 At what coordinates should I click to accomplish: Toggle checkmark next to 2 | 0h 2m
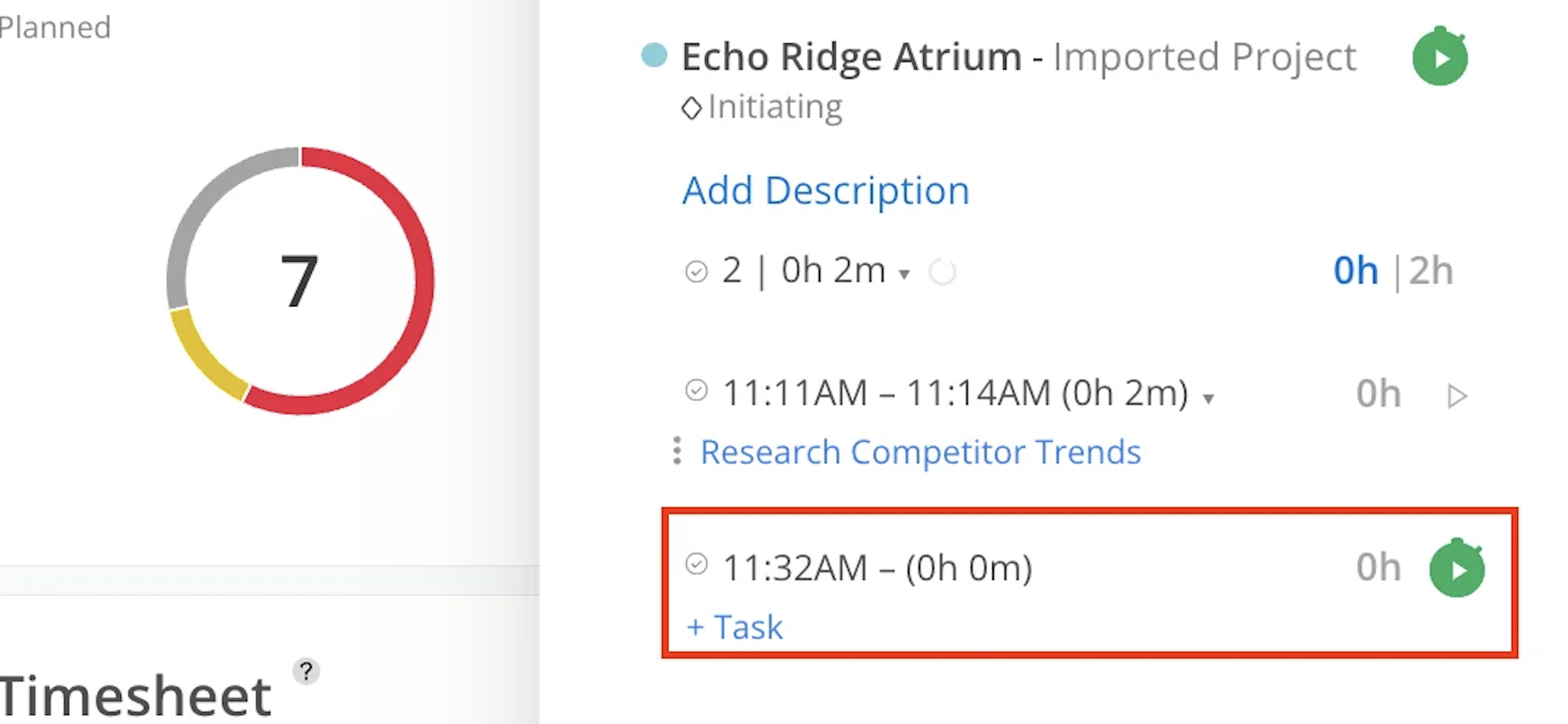(x=696, y=271)
